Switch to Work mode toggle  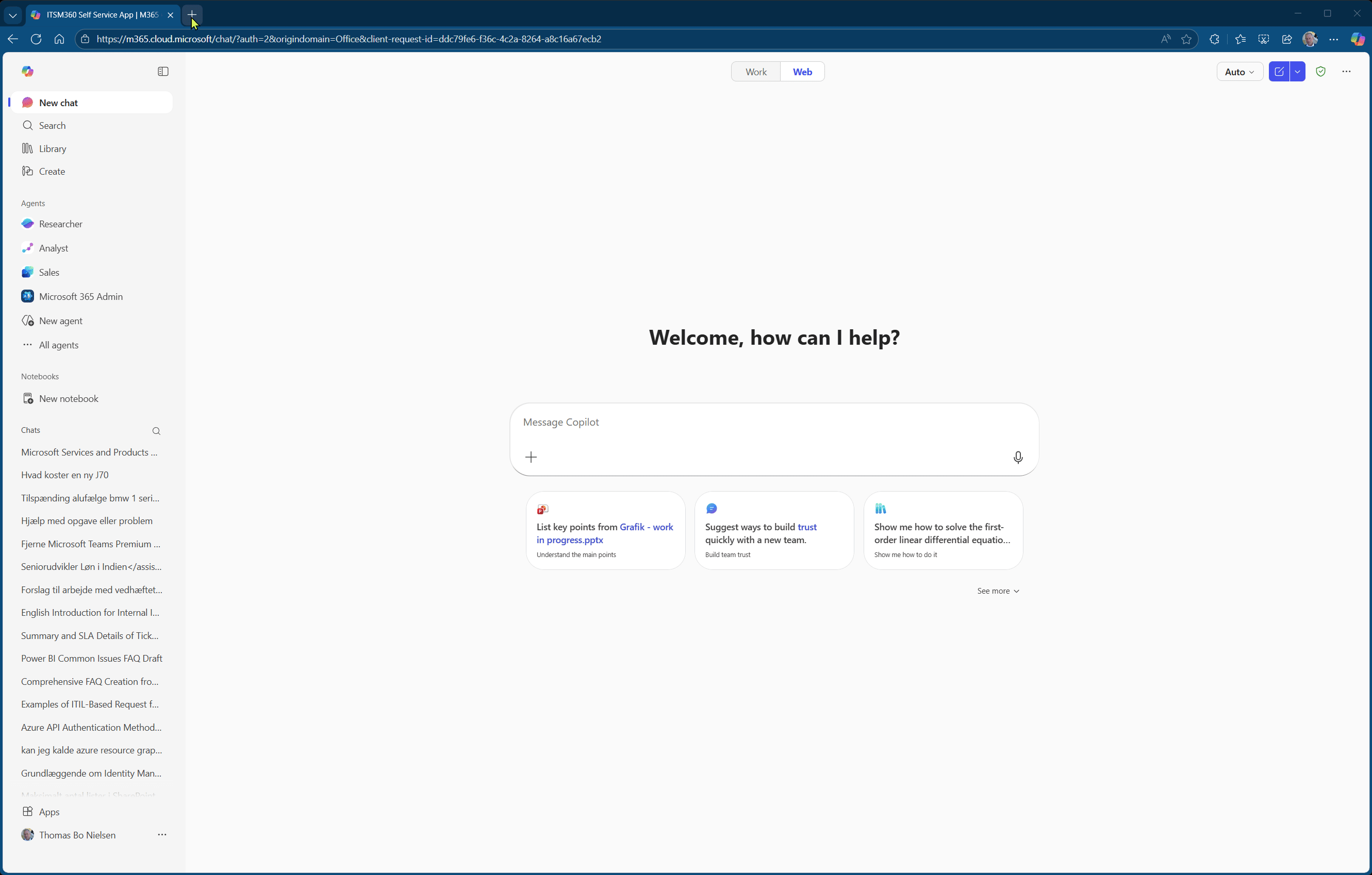(x=755, y=72)
